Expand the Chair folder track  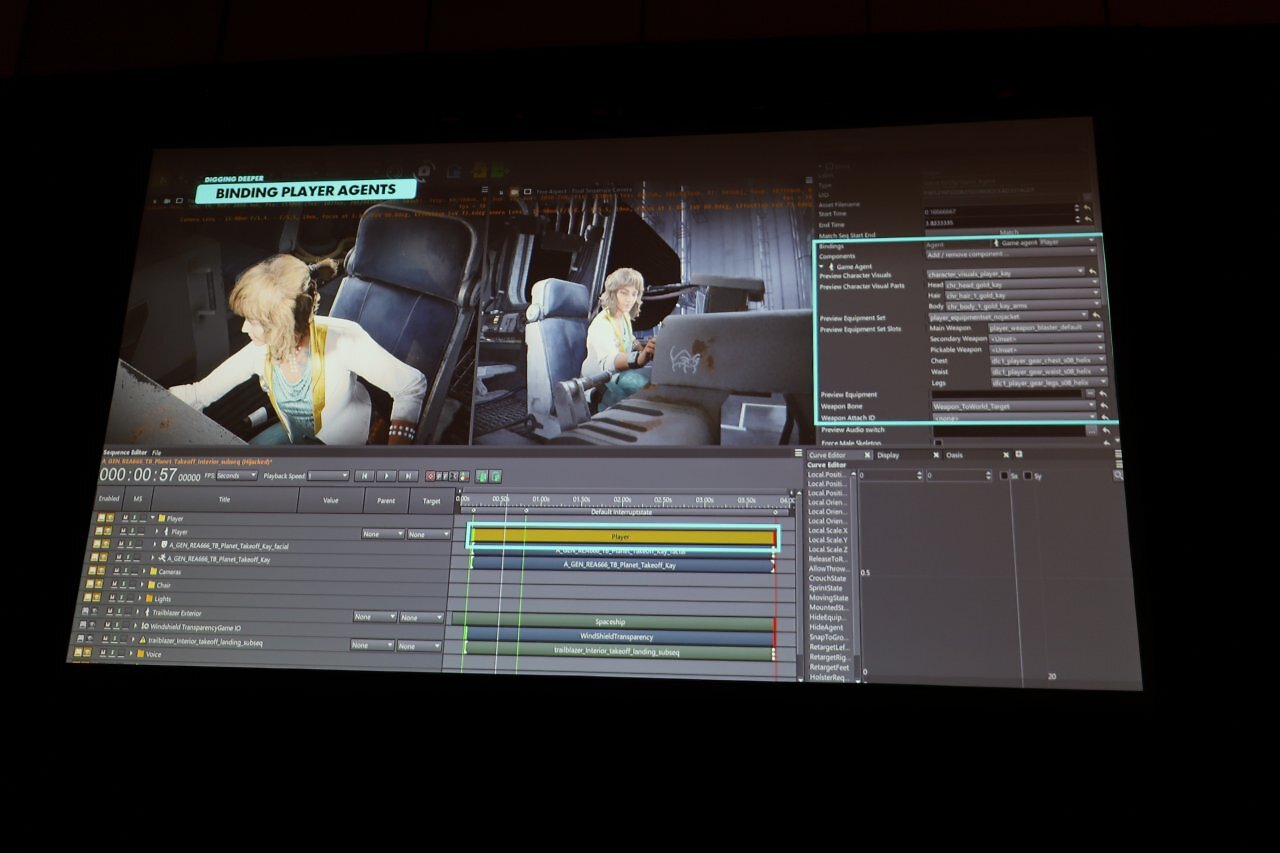click(142, 585)
